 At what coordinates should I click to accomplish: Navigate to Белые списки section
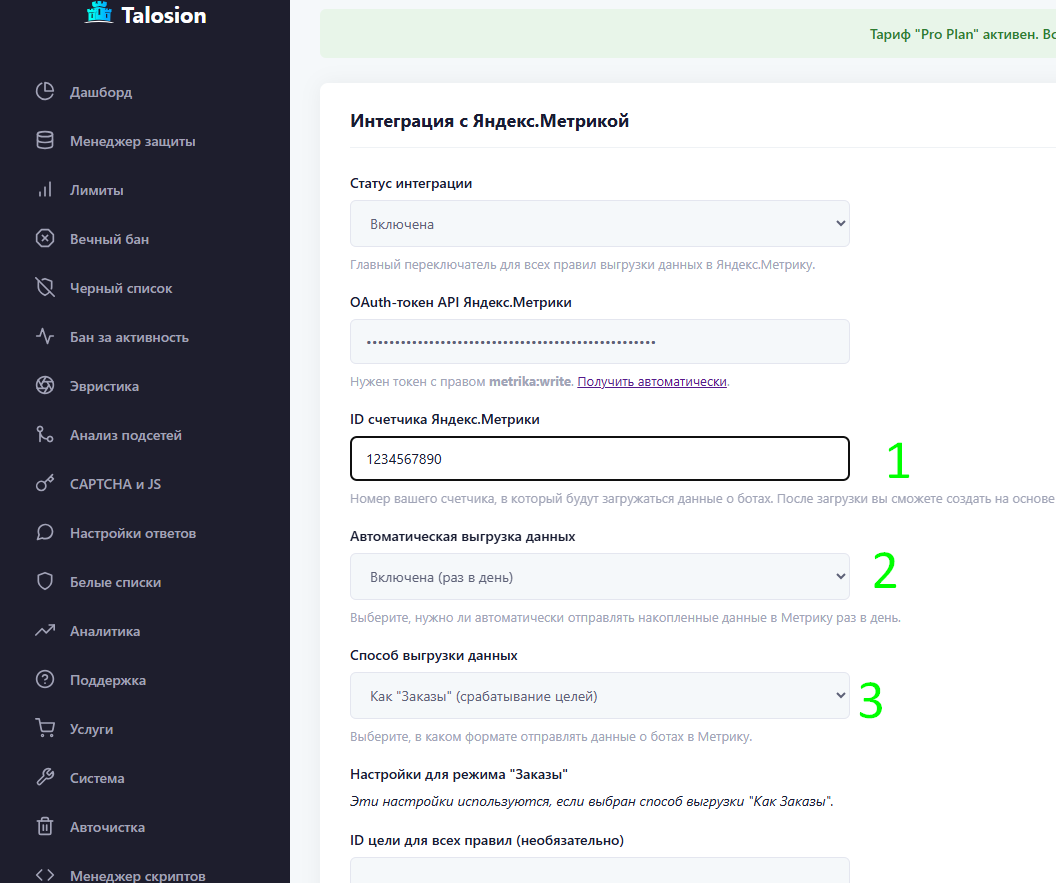(x=115, y=582)
